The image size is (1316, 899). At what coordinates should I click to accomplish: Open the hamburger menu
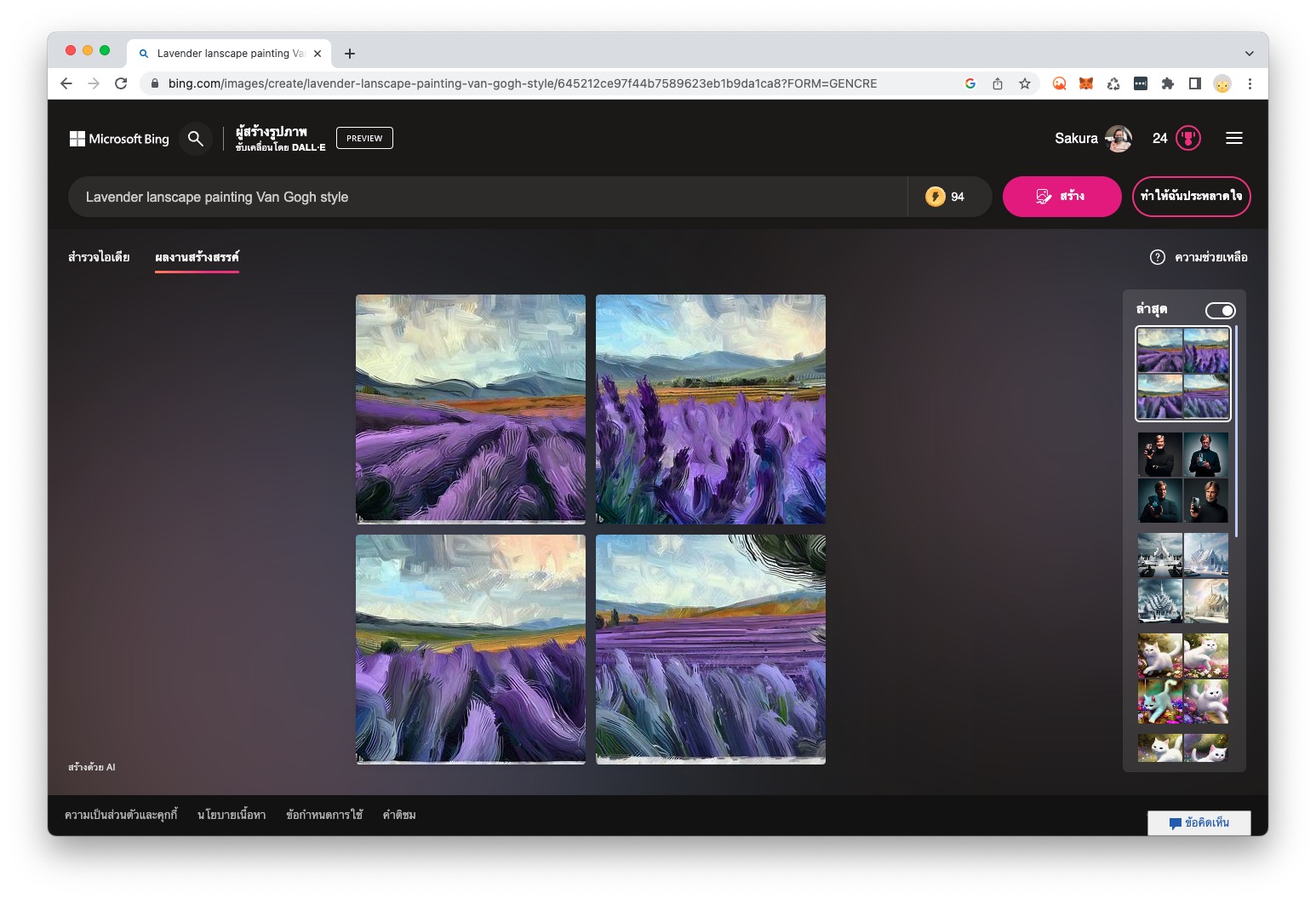click(x=1233, y=138)
